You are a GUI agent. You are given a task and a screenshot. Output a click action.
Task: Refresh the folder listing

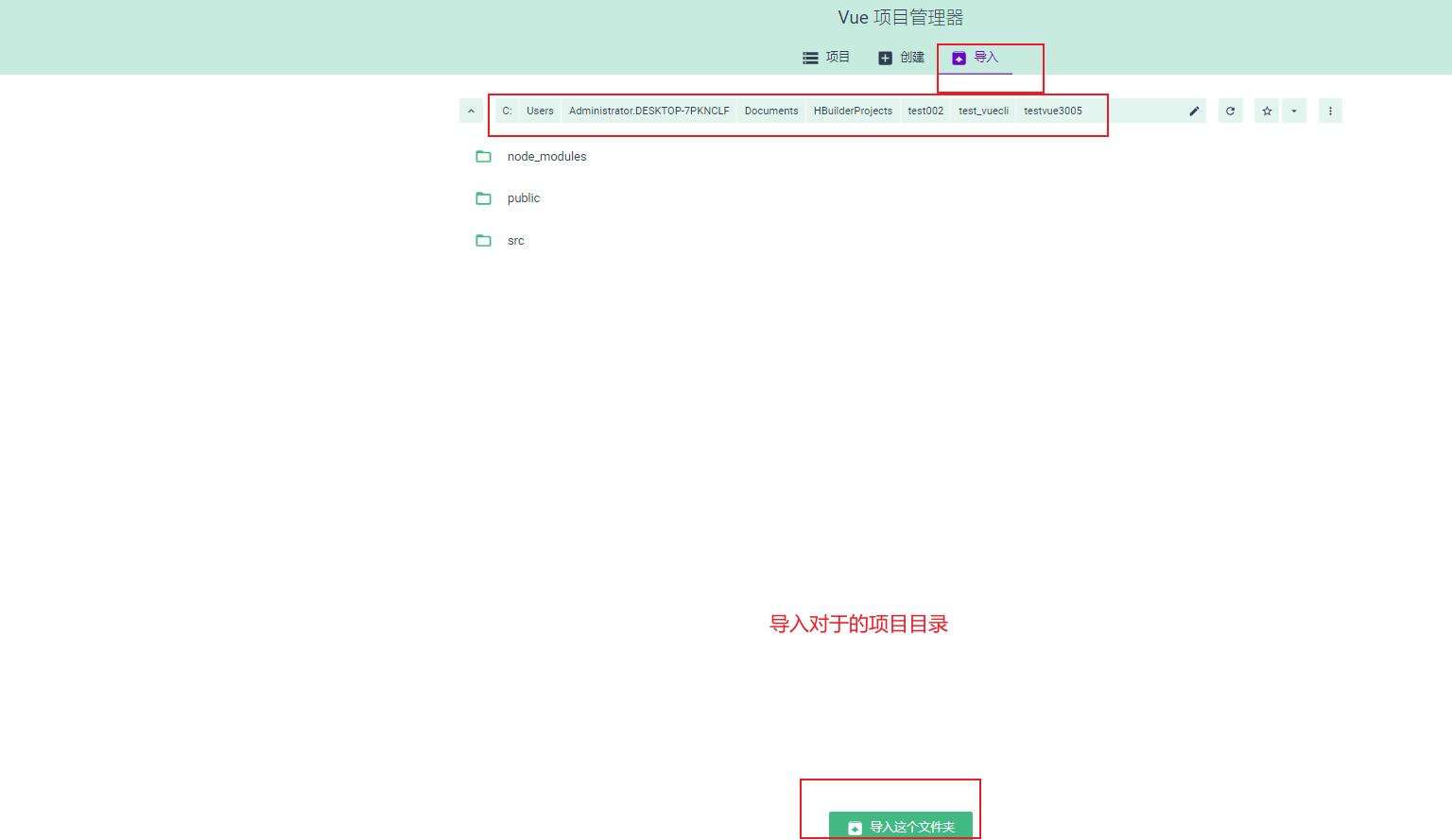click(x=1230, y=111)
